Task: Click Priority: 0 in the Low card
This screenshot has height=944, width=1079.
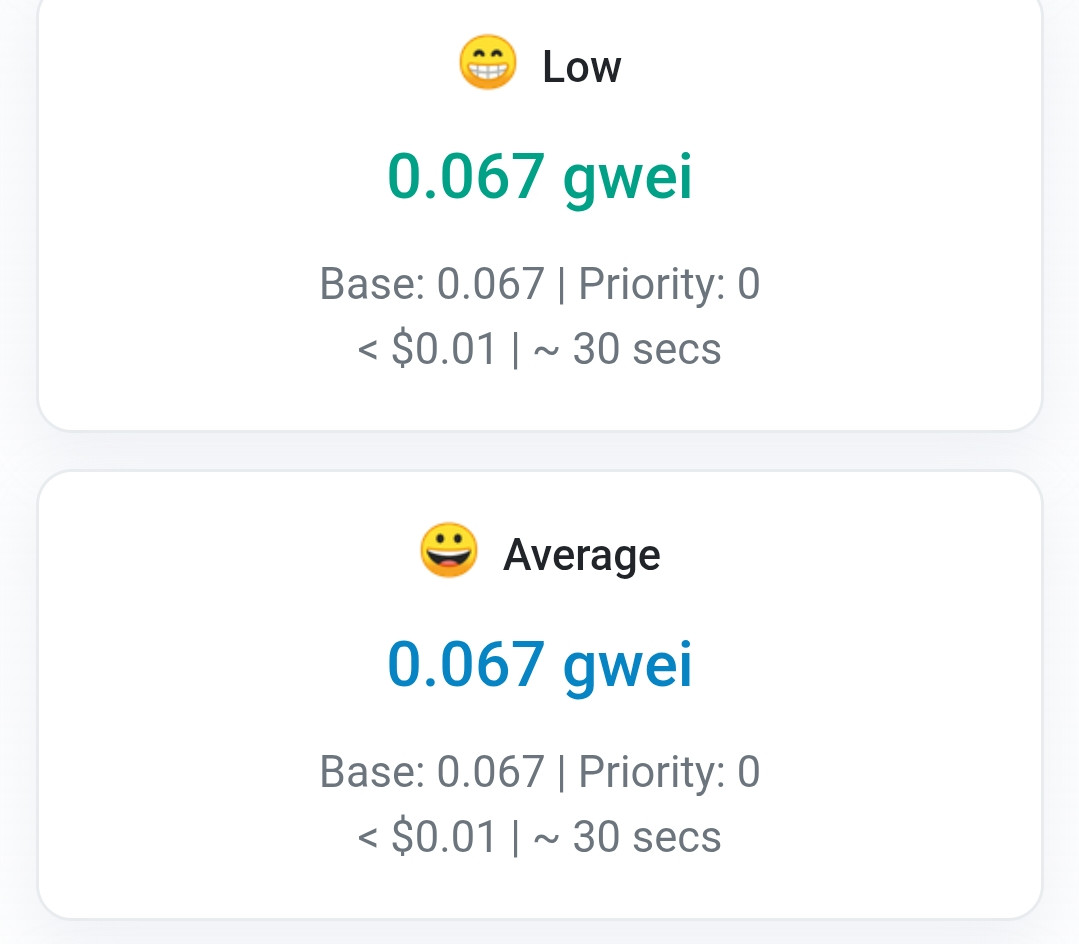Action: coord(669,283)
